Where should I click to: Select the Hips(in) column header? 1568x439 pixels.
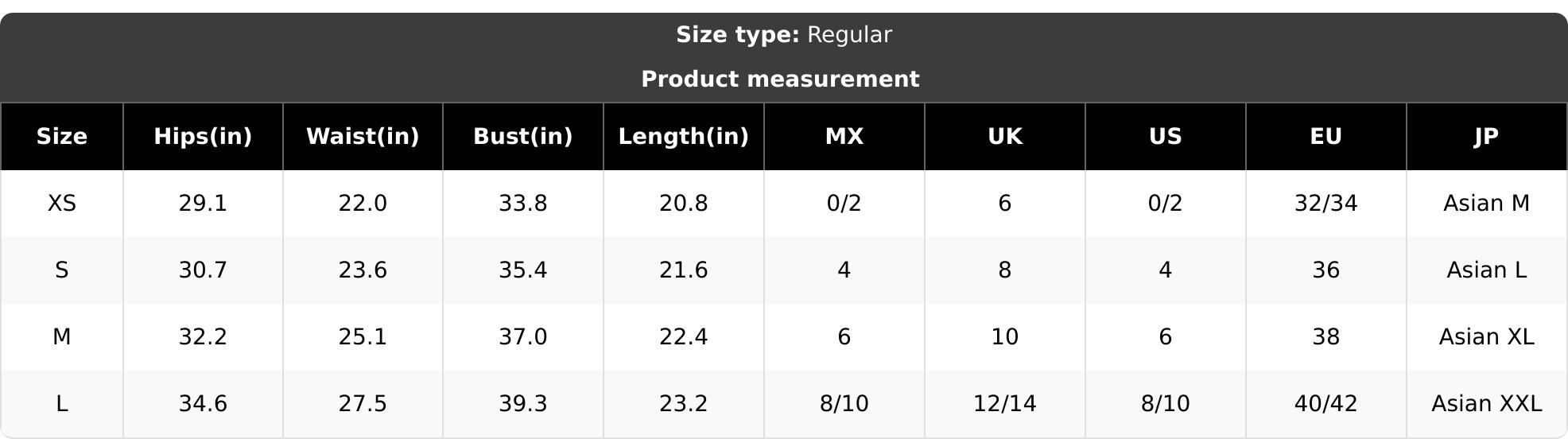203,137
